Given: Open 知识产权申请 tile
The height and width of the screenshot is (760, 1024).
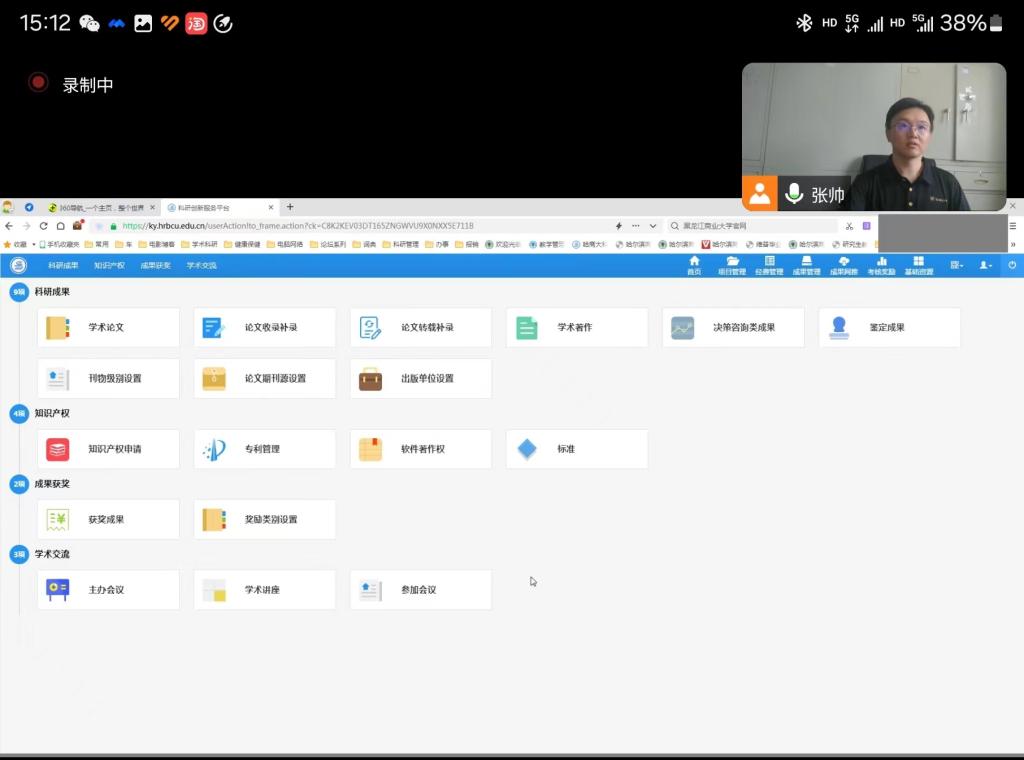Looking at the screenshot, I should coord(108,449).
